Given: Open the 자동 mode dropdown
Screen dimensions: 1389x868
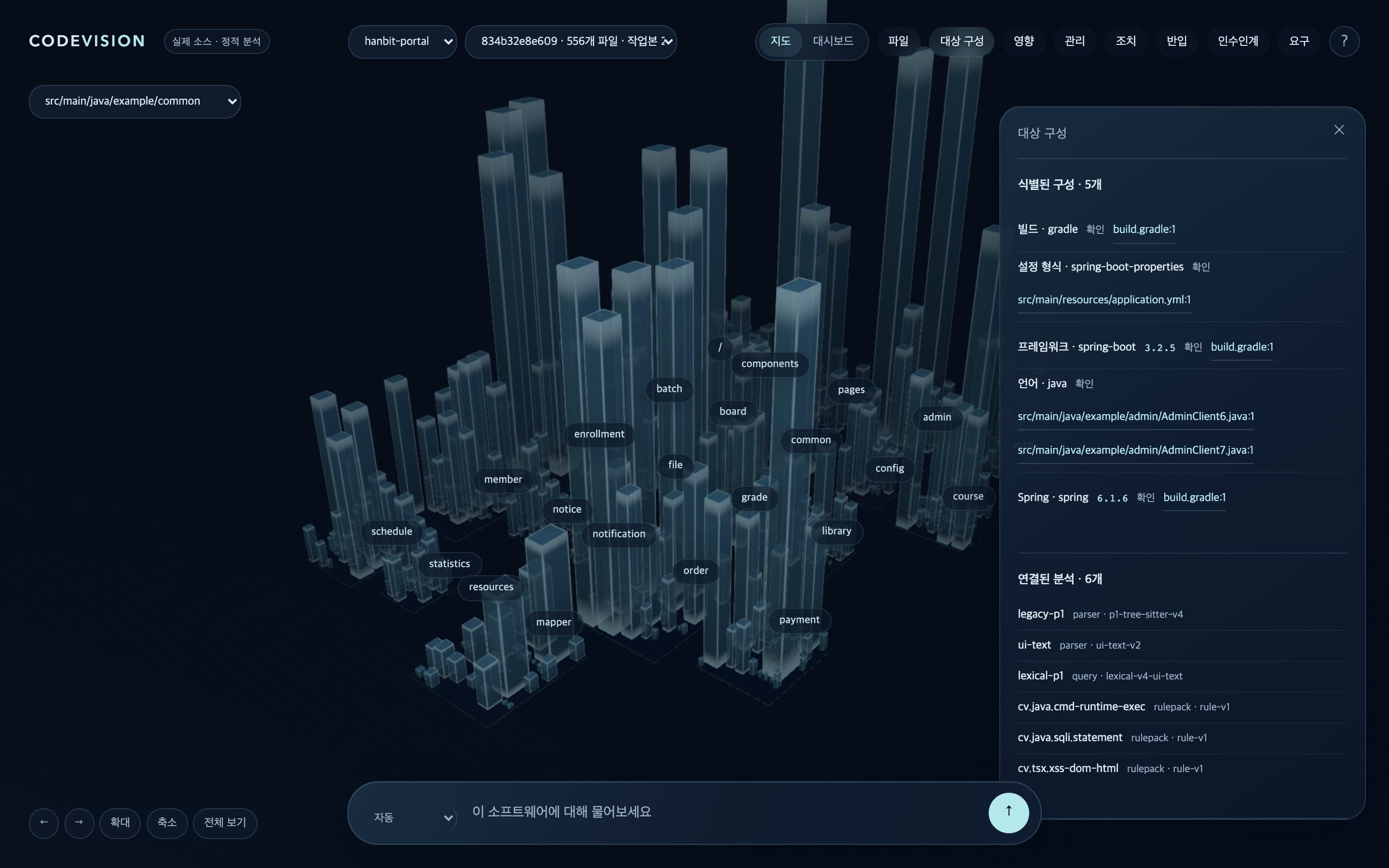Looking at the screenshot, I should [x=413, y=817].
